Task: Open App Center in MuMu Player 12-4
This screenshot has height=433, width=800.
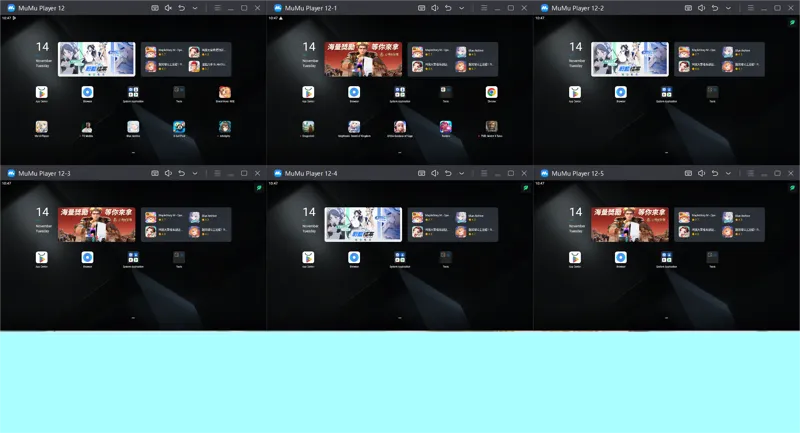Action: coord(308,258)
